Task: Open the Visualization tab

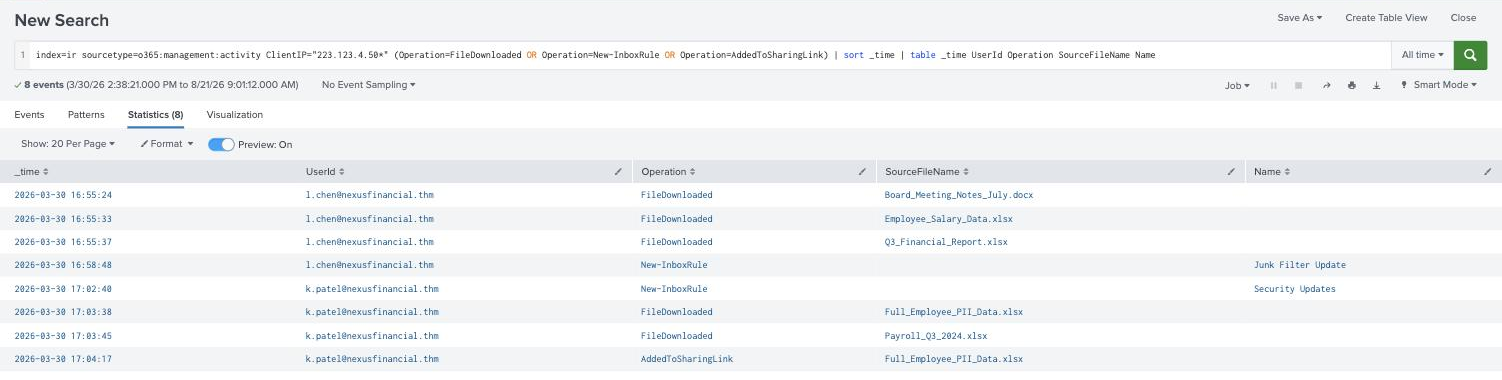Action: point(235,115)
